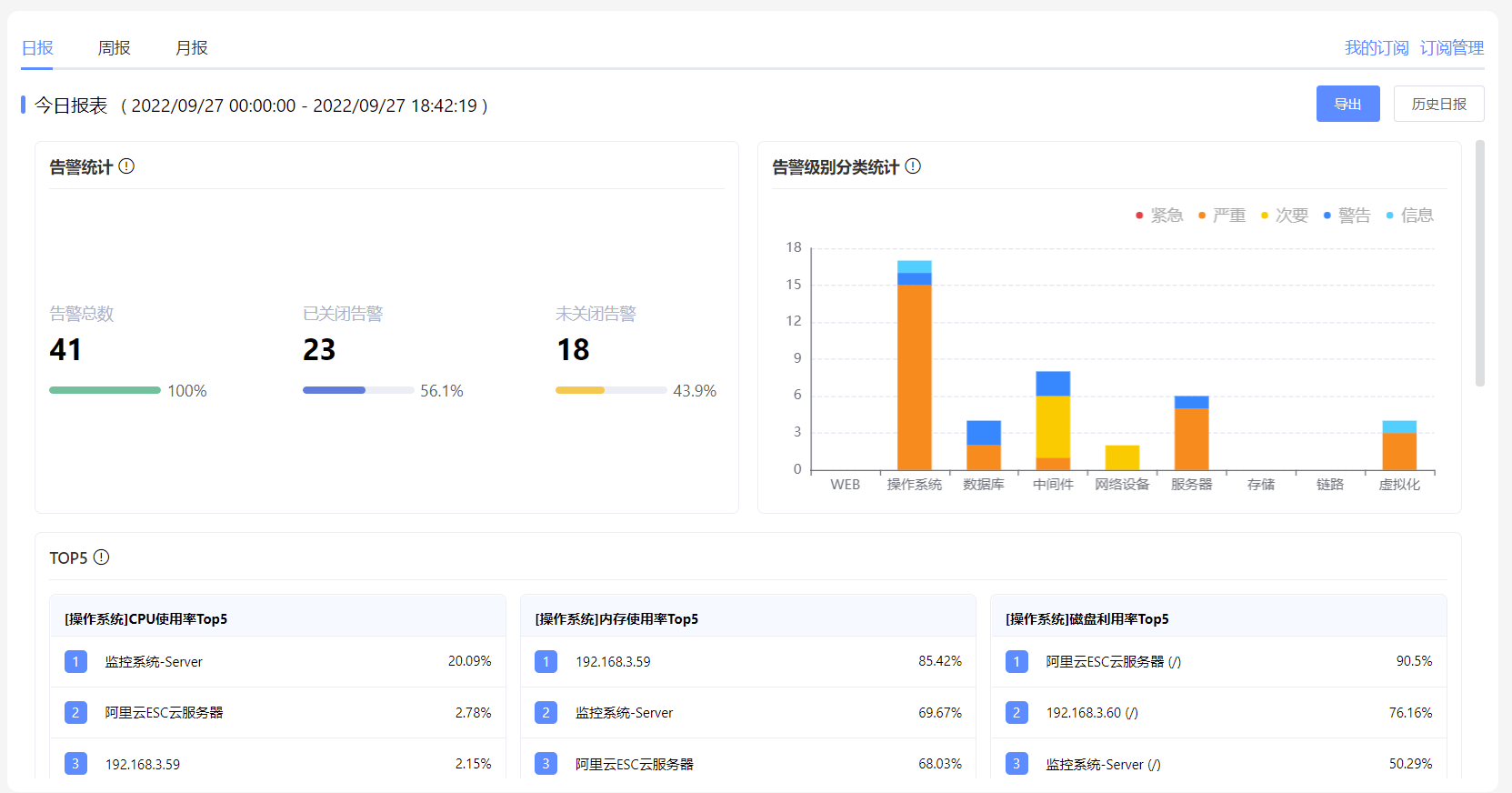Click 监控系统-Server (/) in disk Top5

(x=1103, y=765)
